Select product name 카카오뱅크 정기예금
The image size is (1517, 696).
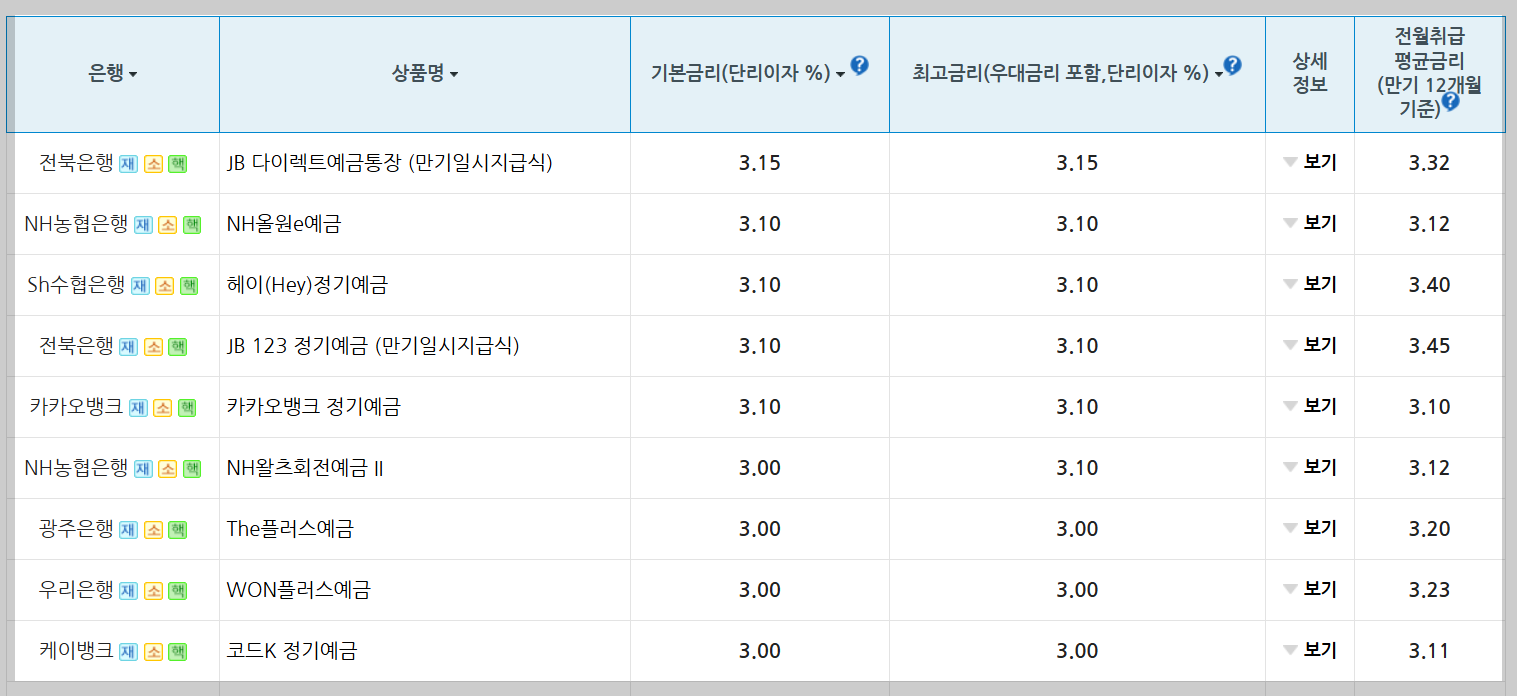314,407
